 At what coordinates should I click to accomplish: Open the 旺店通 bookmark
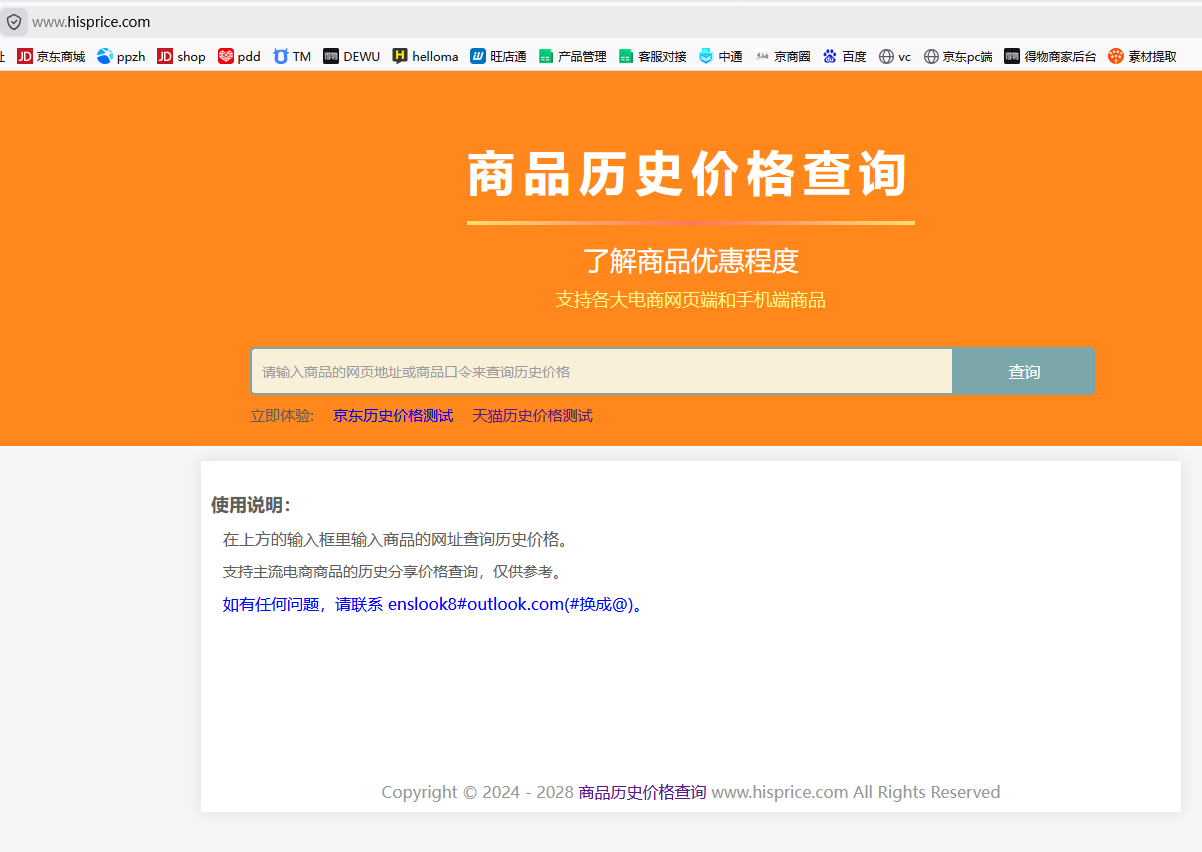click(x=498, y=57)
